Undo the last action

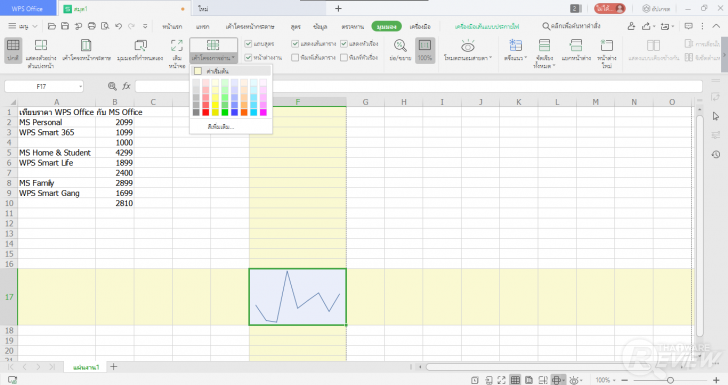coord(118,26)
